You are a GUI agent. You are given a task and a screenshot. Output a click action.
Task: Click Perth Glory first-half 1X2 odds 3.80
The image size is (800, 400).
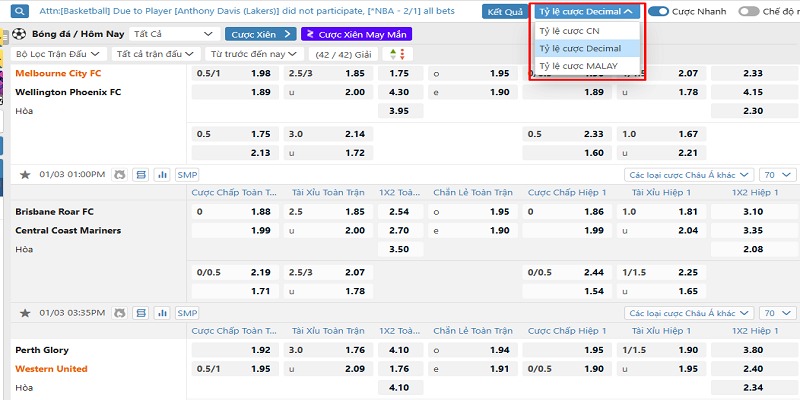point(755,350)
